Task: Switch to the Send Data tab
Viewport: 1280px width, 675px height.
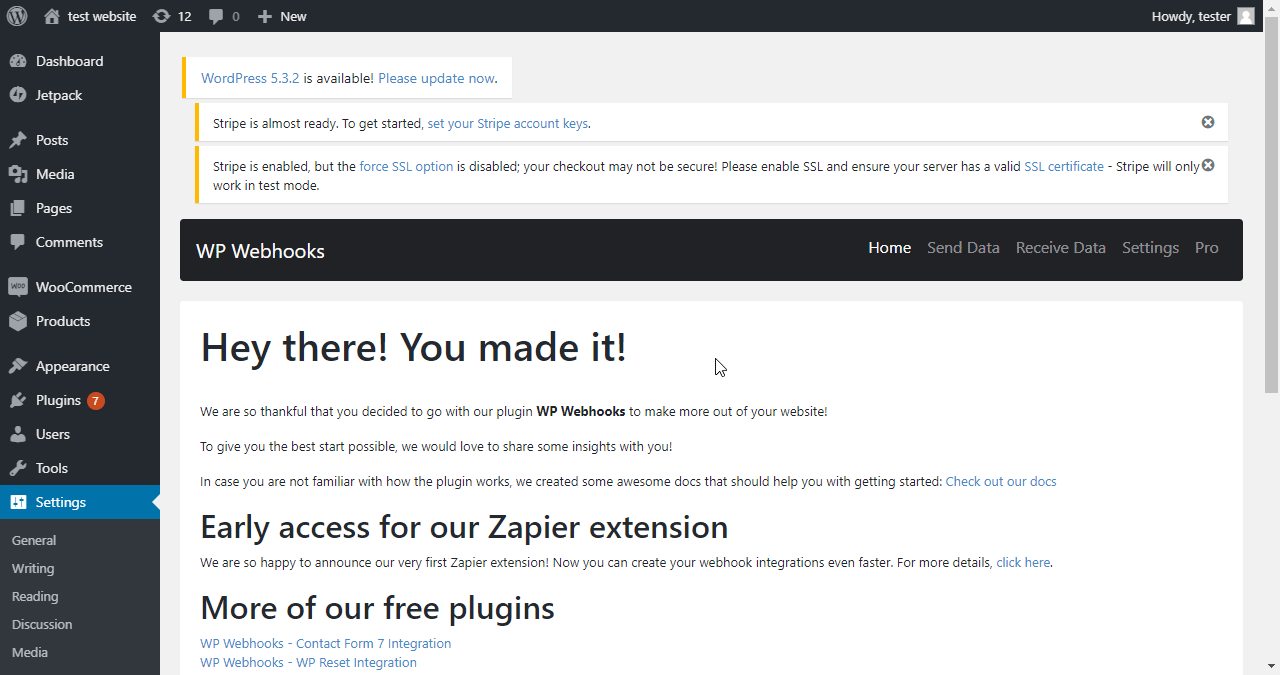Action: pyautogui.click(x=963, y=248)
